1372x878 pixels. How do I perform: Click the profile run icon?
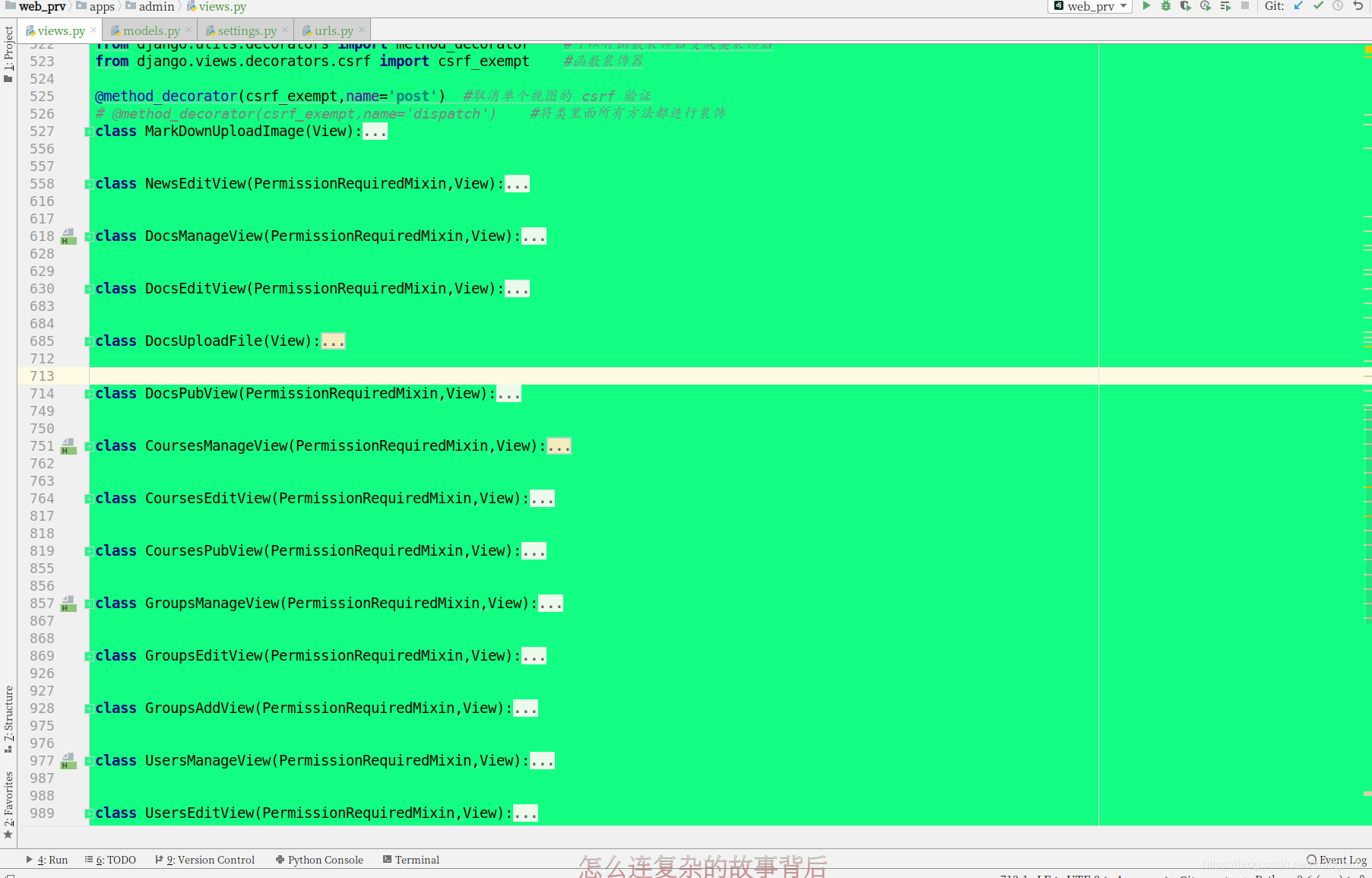coord(1206,6)
